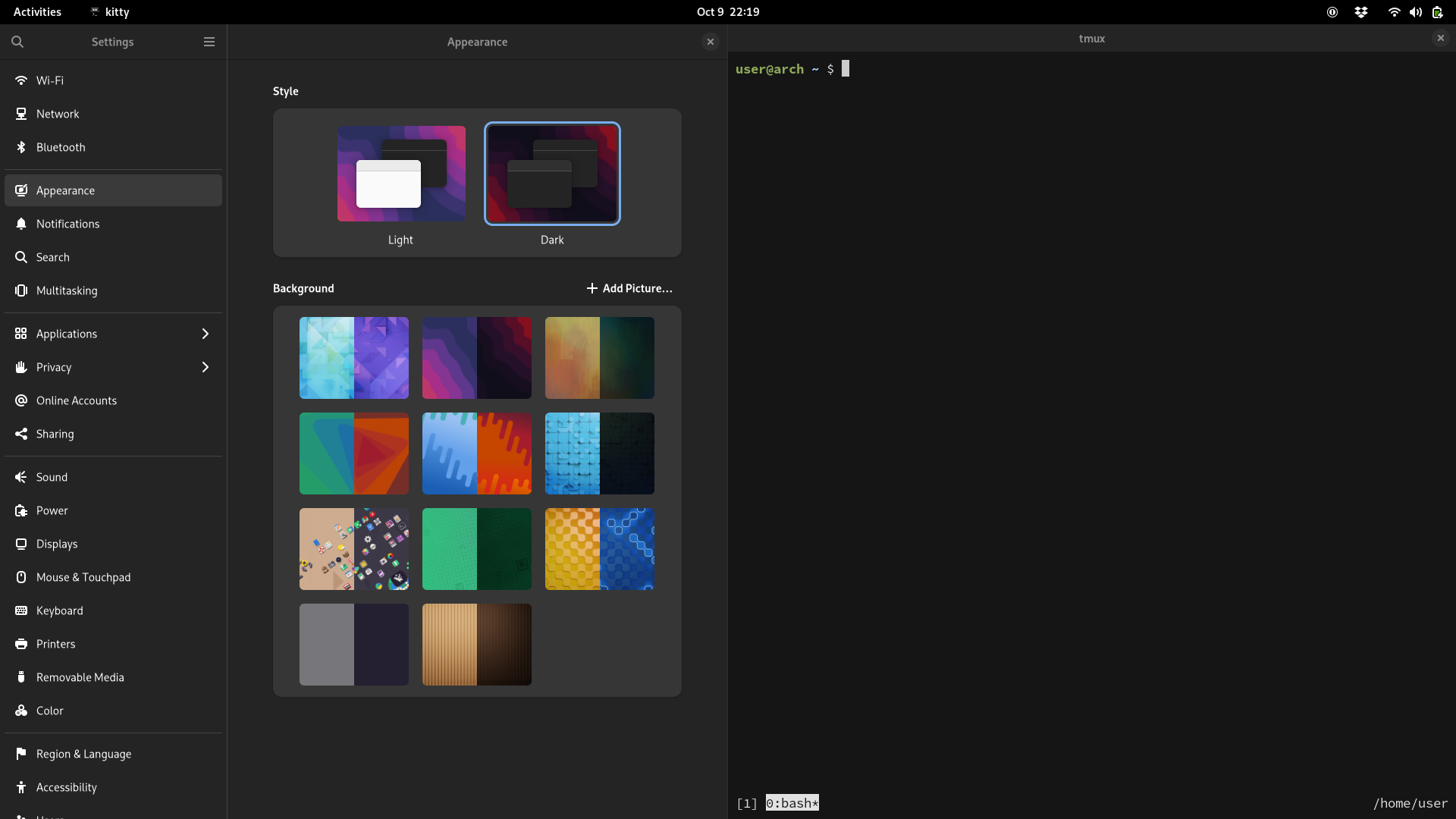Click the Printers icon in sidebar
The height and width of the screenshot is (819, 1456).
[x=21, y=644]
